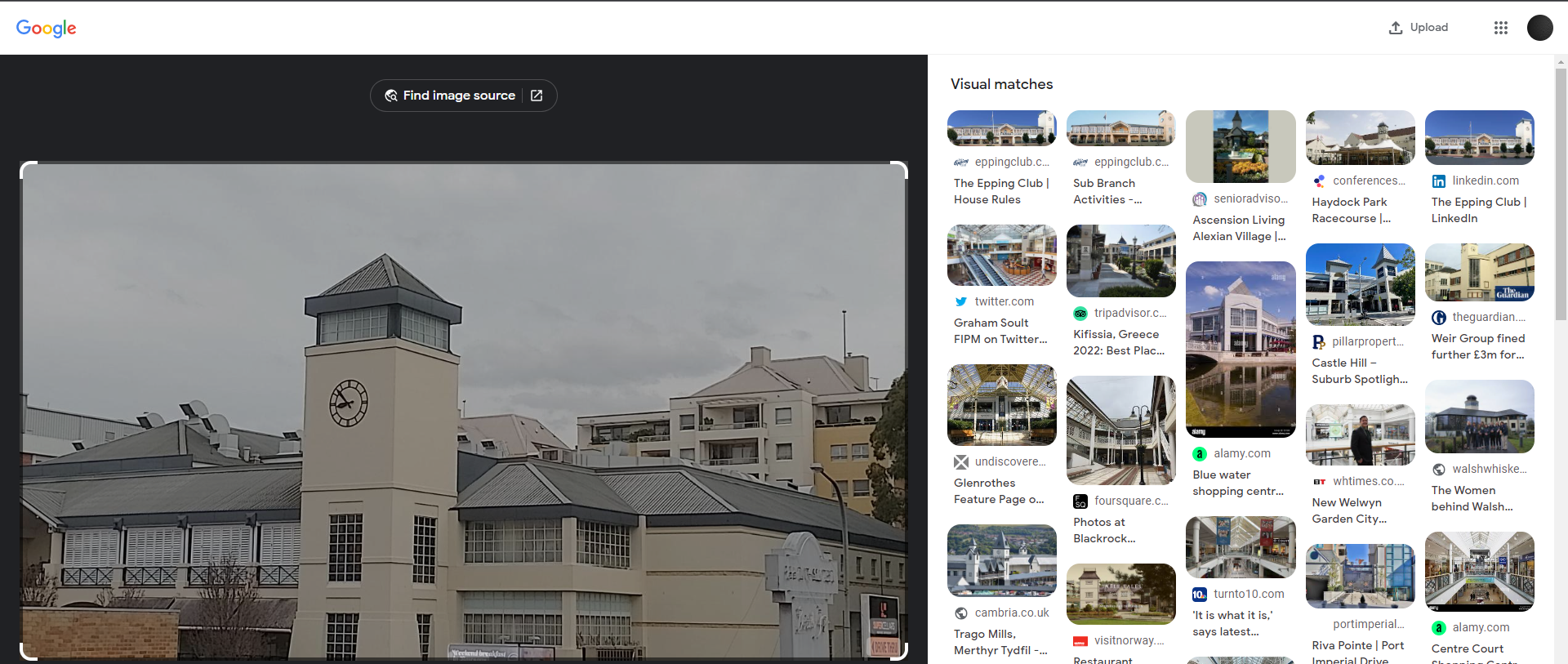Click alamy favicon near Centre Court

coord(1439,627)
